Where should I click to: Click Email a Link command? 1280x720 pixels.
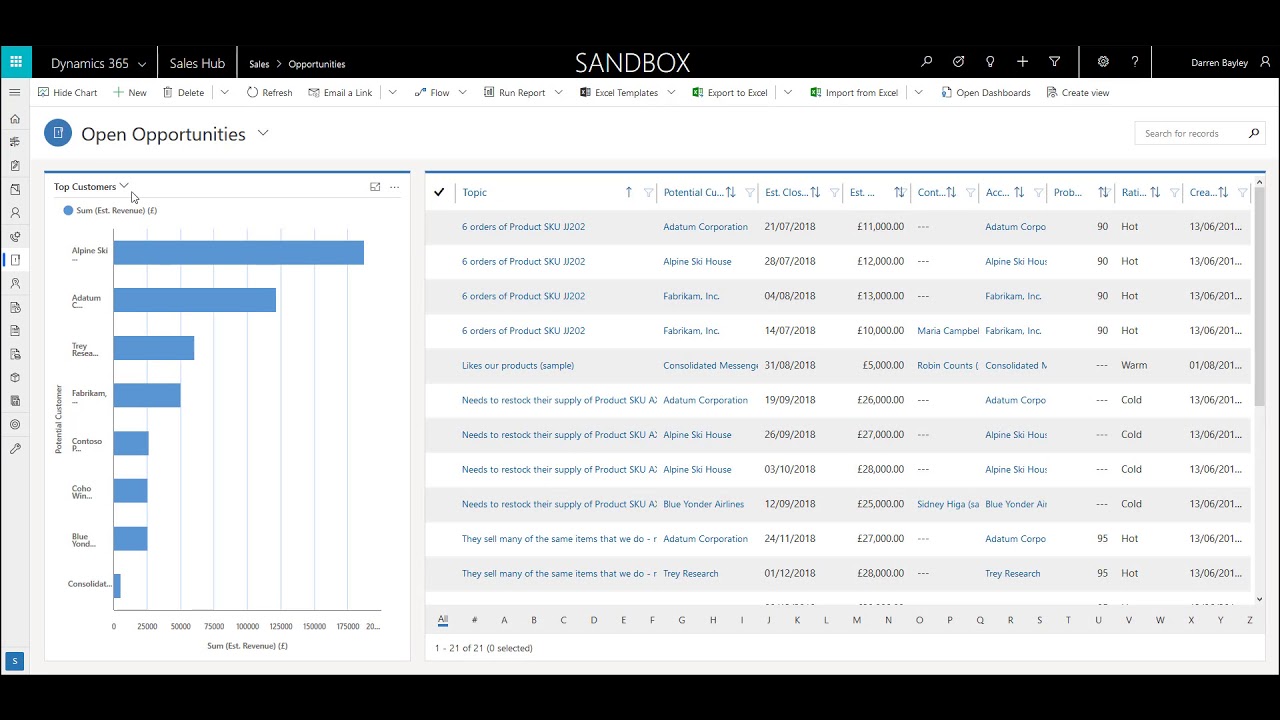340,92
